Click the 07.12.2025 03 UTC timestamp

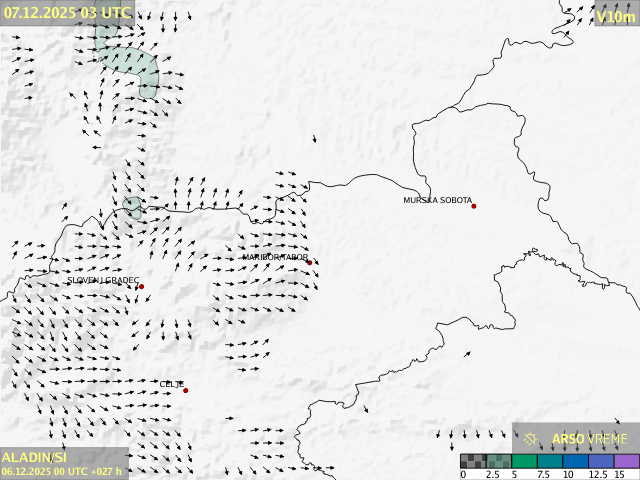tap(66, 12)
